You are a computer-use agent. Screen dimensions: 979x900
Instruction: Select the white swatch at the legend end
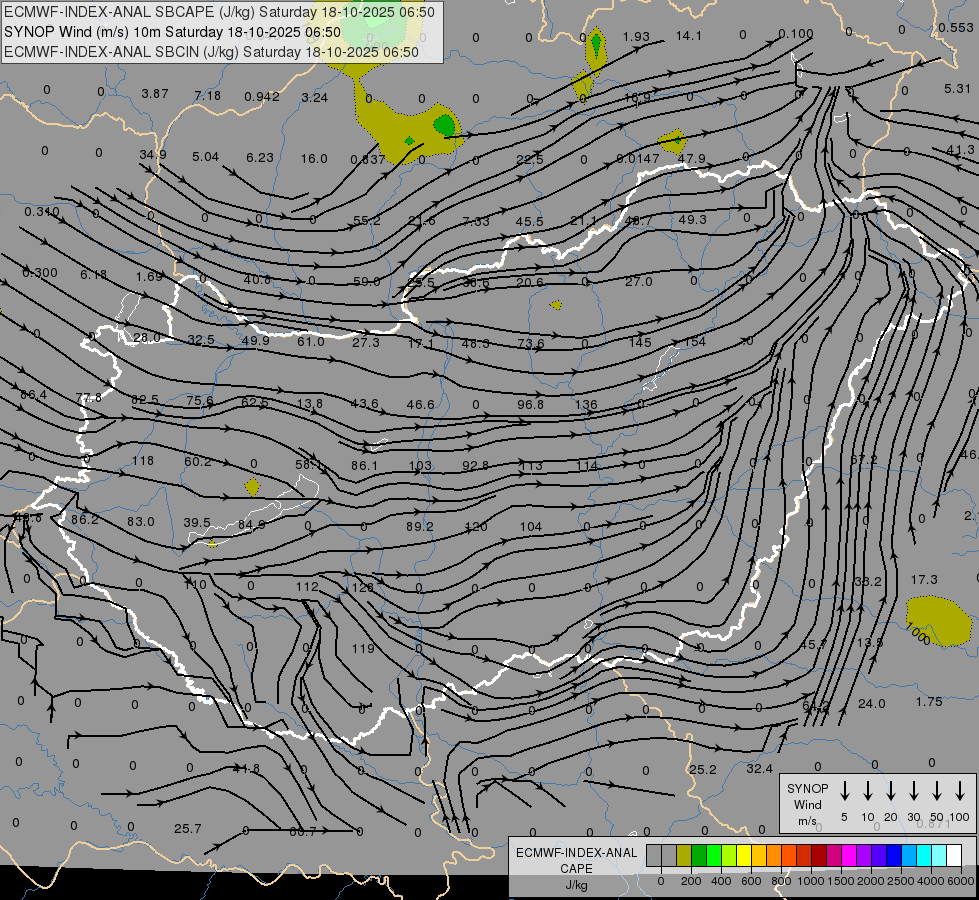pos(954,855)
